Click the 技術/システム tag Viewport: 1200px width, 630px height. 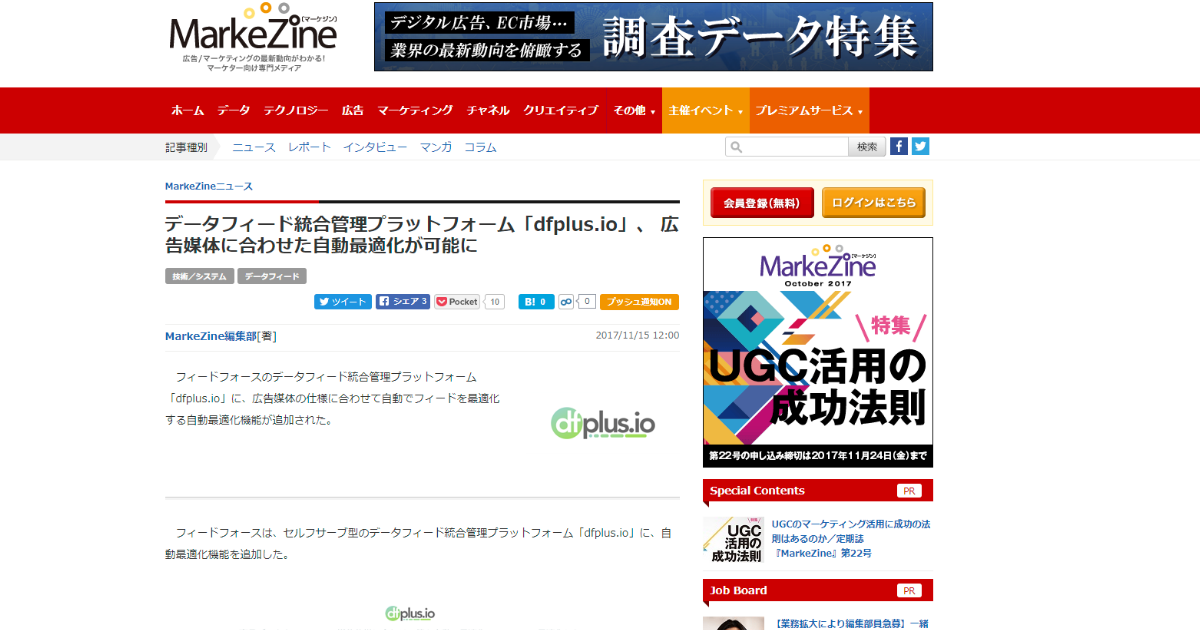[199, 276]
